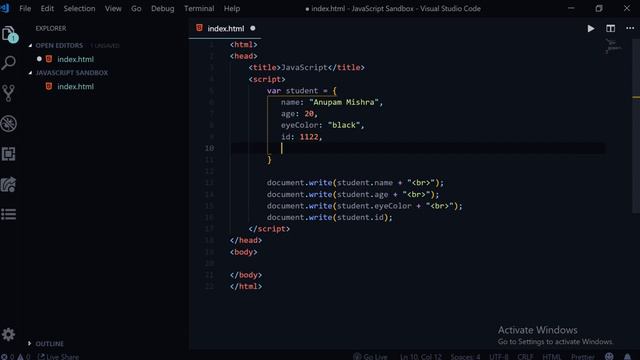The width and height of the screenshot is (640, 360).
Task: Click the closing </html> tag
Action: [x=246, y=287]
